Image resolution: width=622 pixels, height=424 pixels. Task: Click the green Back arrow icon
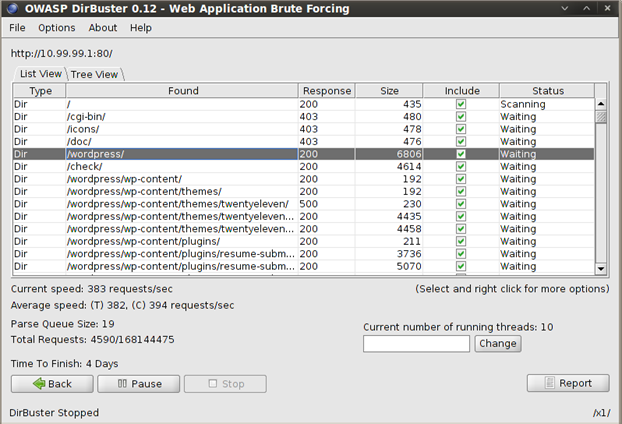[x=39, y=384]
